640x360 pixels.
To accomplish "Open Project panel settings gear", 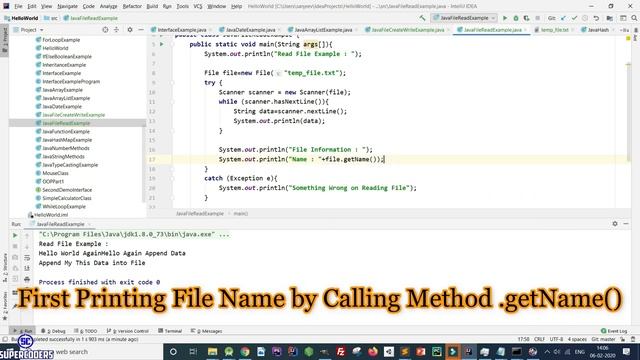I will 130,30.
